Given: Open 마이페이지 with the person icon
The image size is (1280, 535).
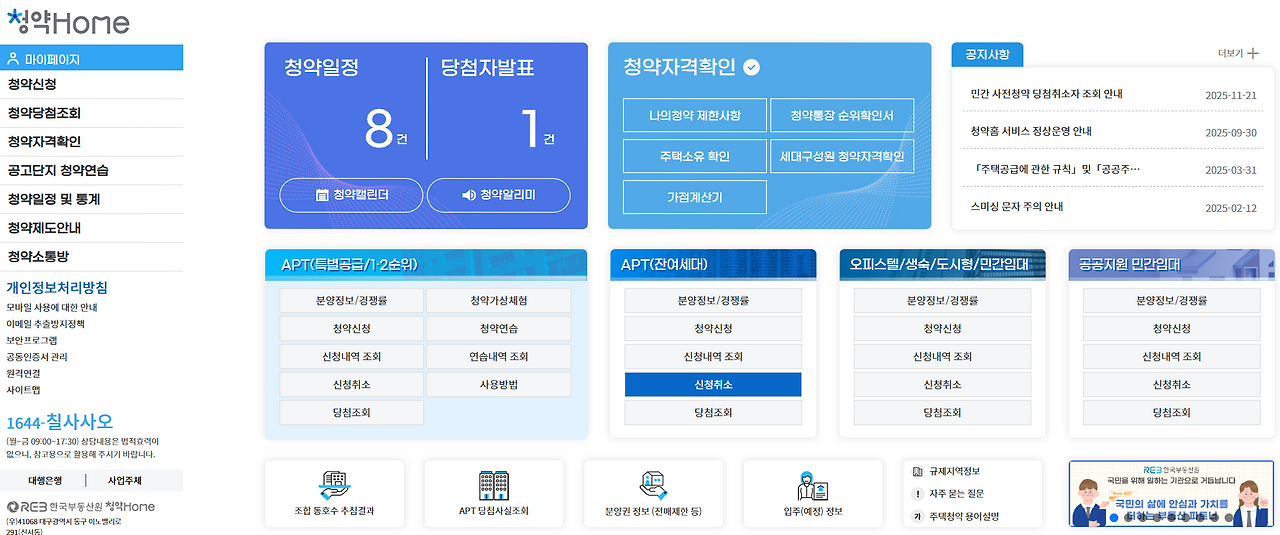Looking at the screenshot, I should point(91,58).
